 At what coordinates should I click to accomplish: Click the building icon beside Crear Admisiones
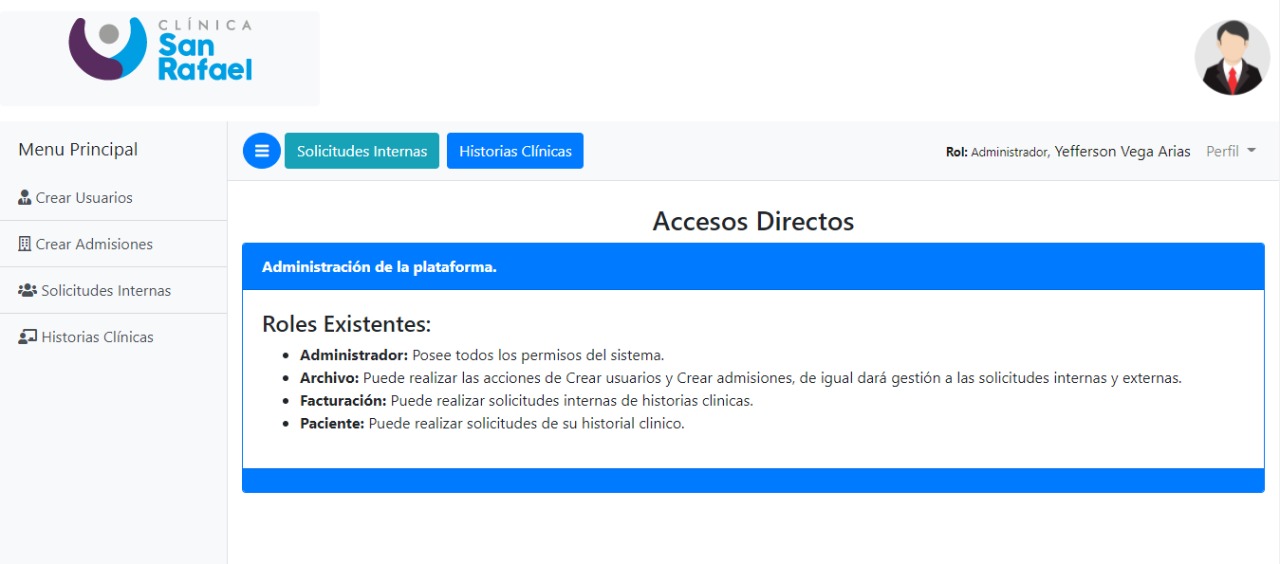[x=25, y=244]
